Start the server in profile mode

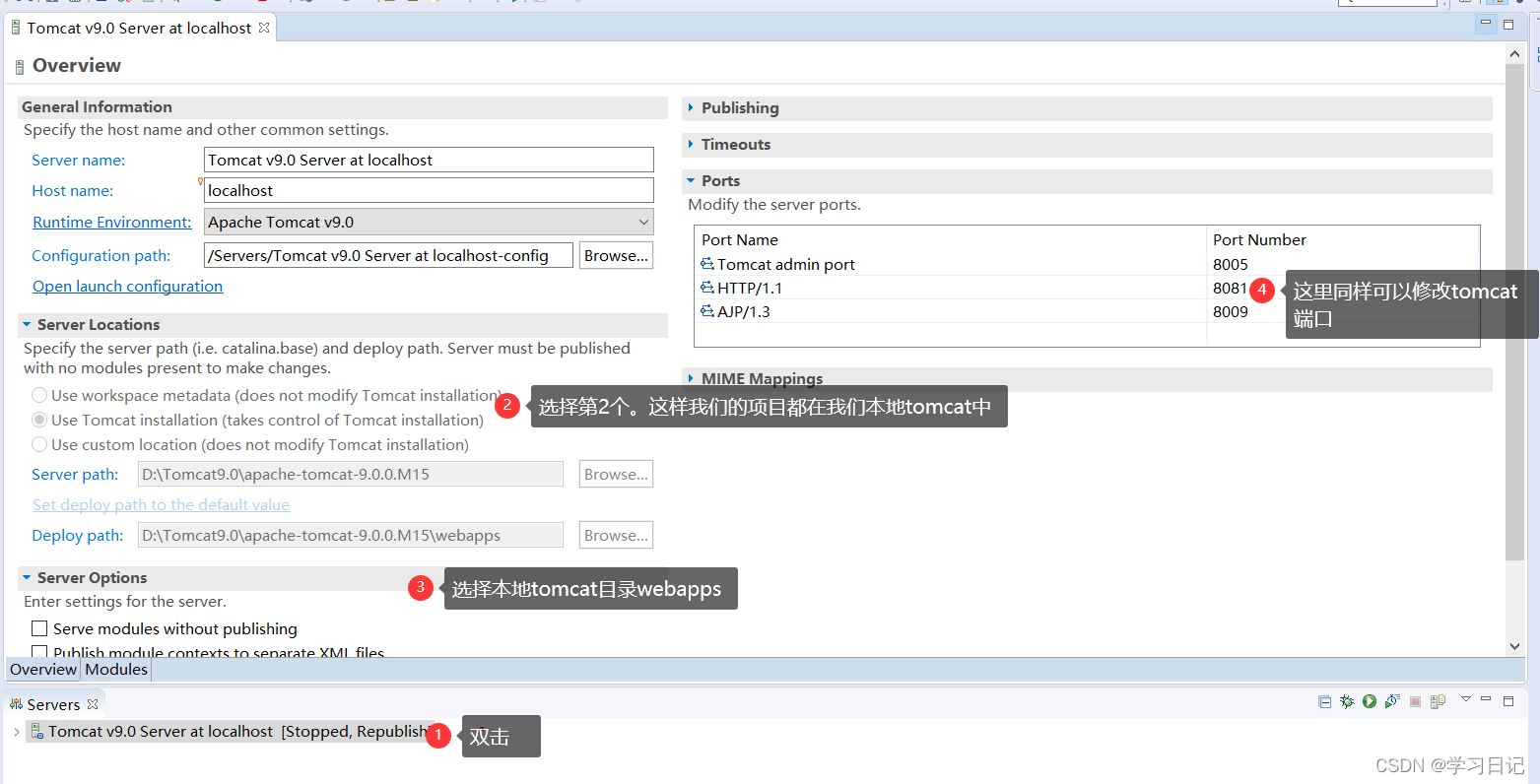click(x=1392, y=702)
